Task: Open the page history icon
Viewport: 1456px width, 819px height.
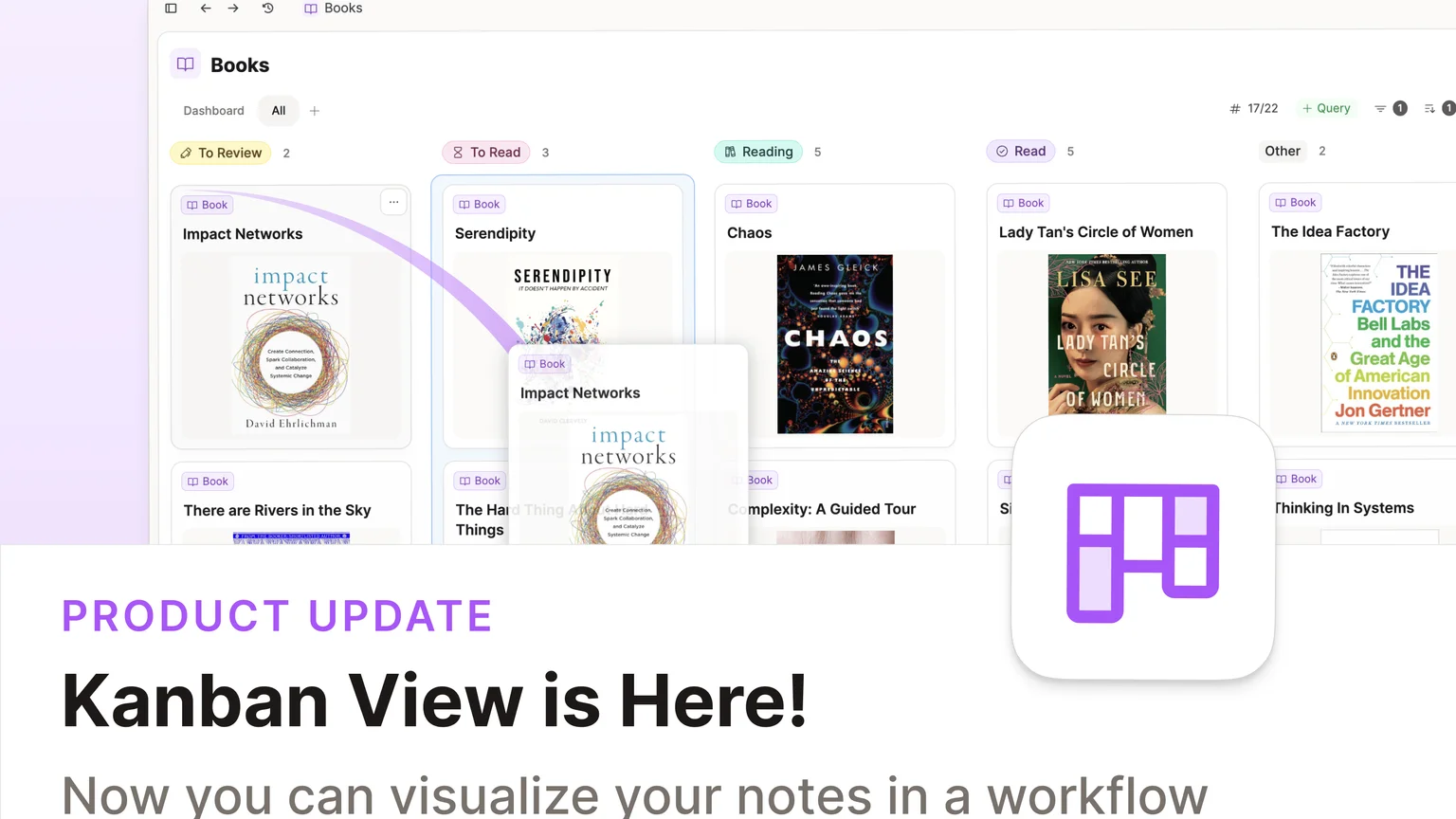Action: point(266,8)
